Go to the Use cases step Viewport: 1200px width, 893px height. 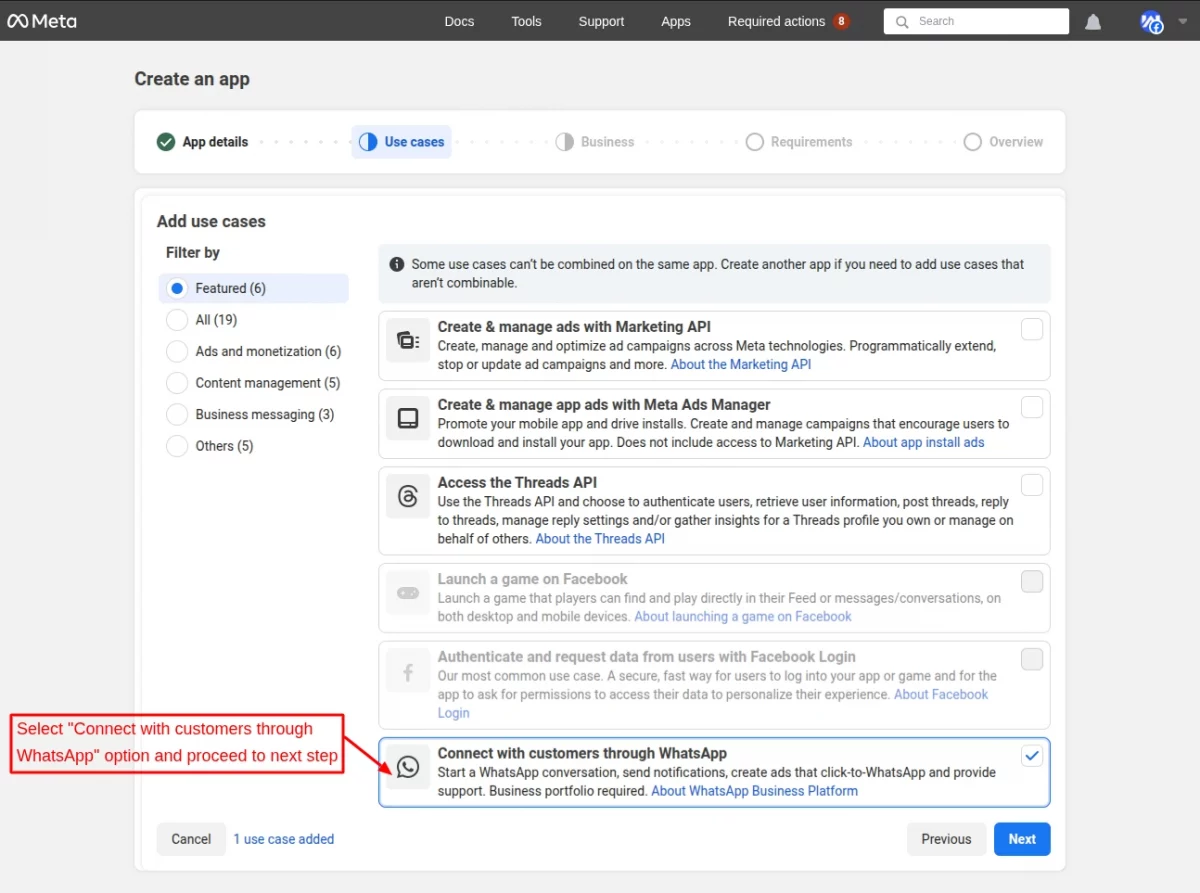tap(401, 142)
